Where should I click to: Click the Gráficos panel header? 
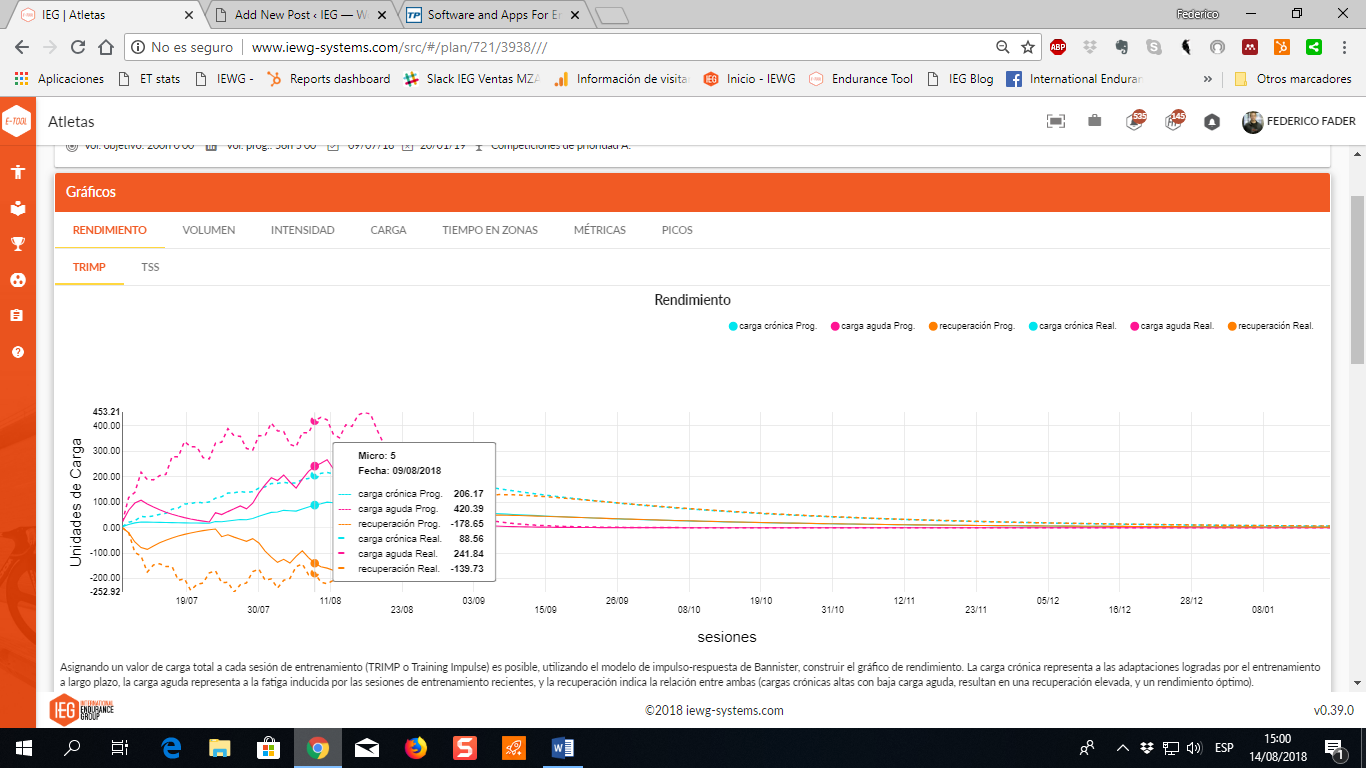[692, 192]
